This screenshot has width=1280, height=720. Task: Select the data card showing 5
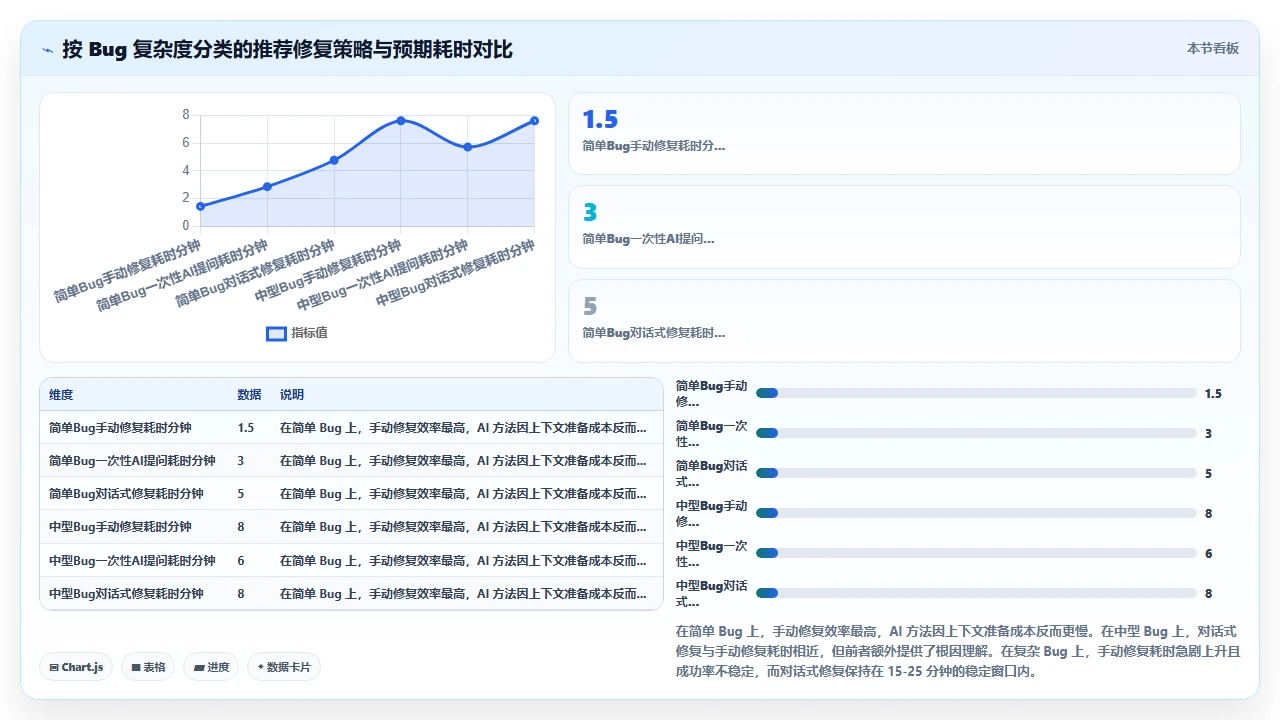(904, 321)
